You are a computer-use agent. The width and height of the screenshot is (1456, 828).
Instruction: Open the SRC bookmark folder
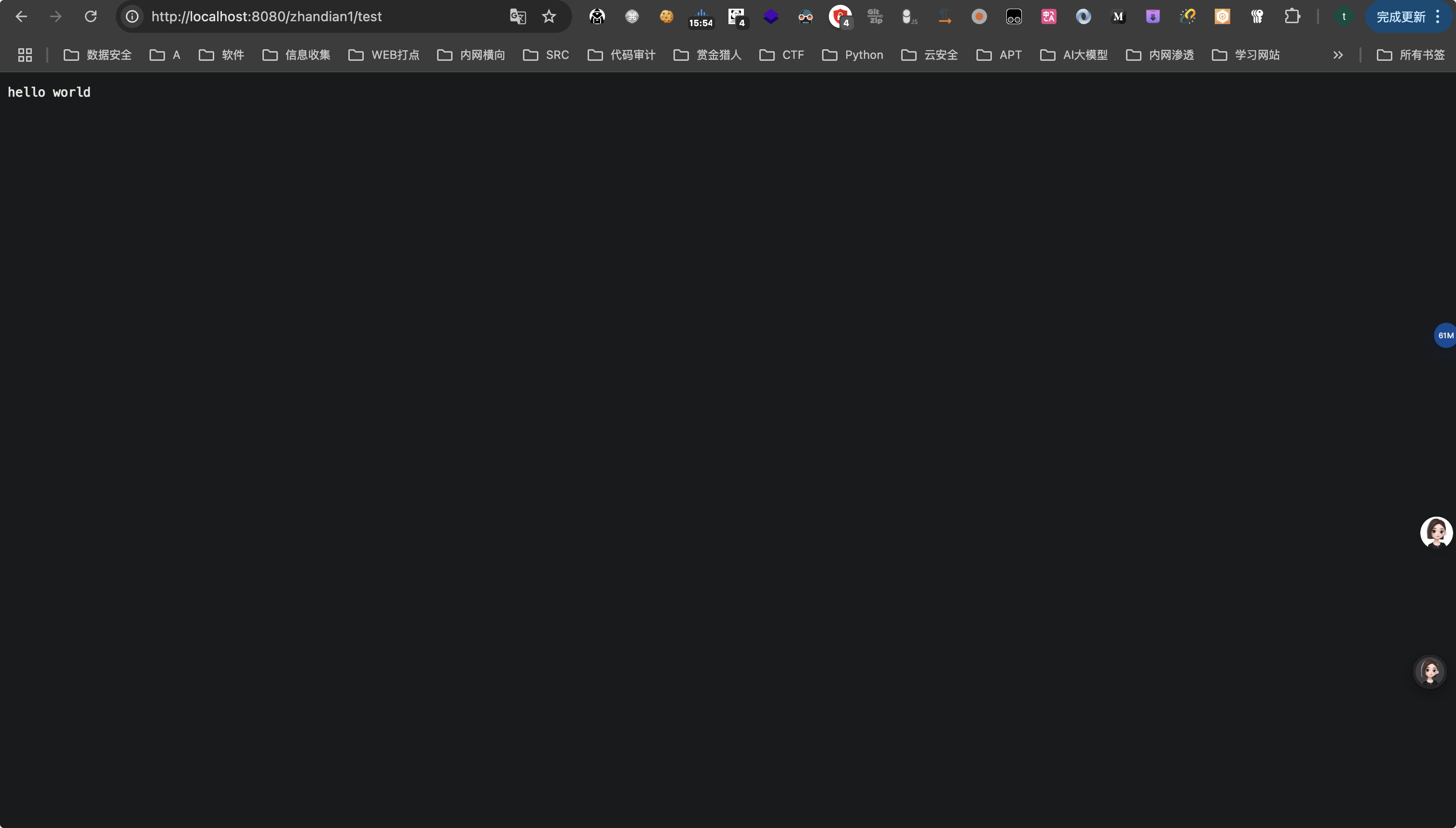[546, 55]
